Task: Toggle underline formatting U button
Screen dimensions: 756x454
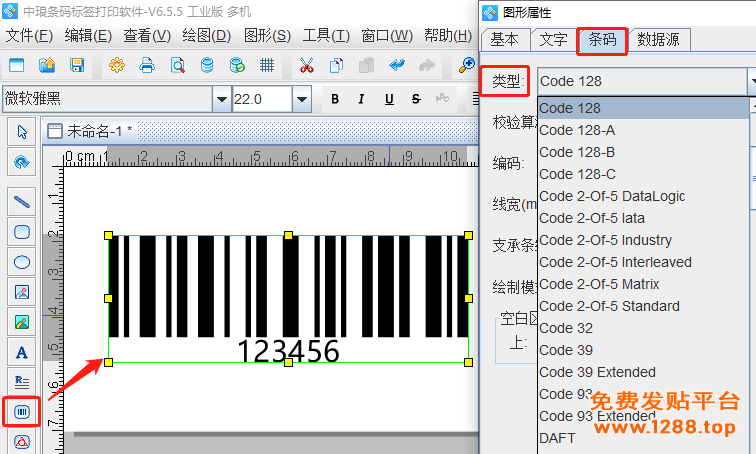Action: coord(389,99)
